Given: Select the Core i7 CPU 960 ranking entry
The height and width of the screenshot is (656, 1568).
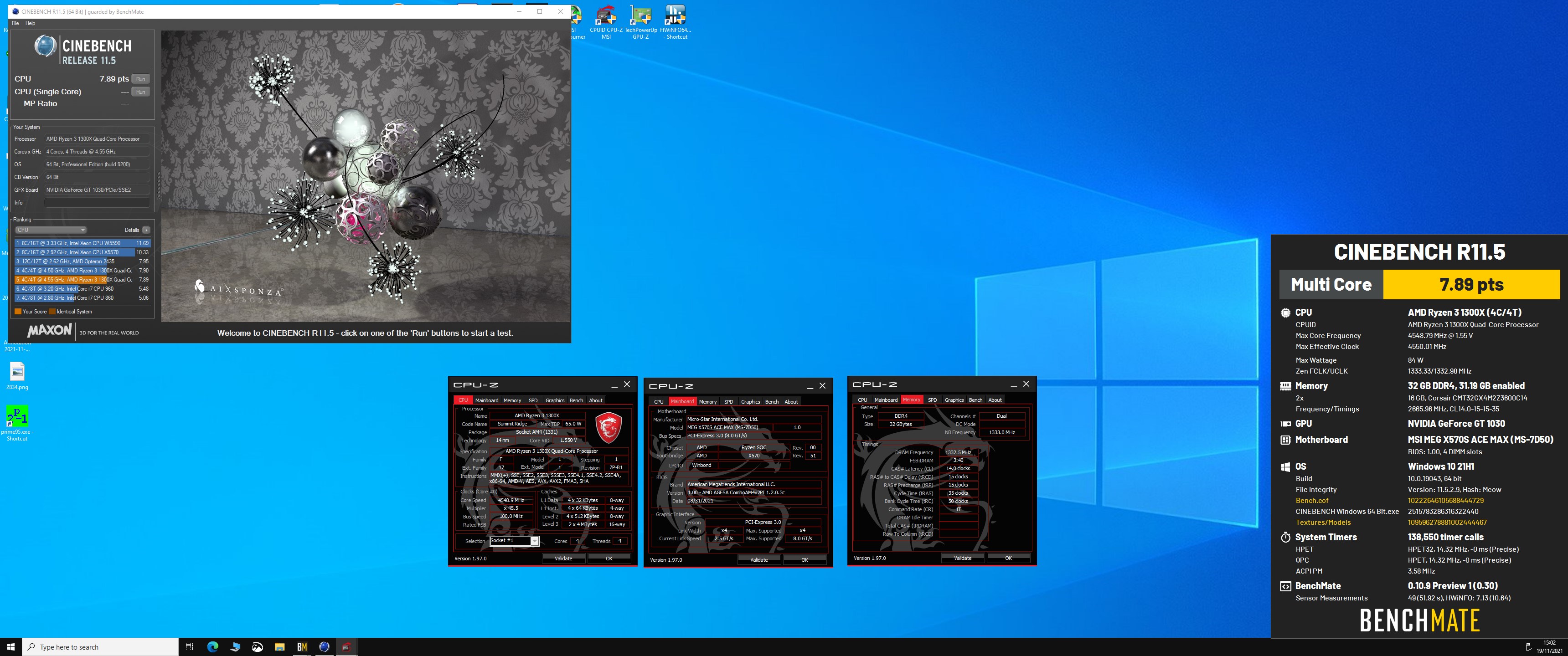Looking at the screenshot, I should 82,289.
